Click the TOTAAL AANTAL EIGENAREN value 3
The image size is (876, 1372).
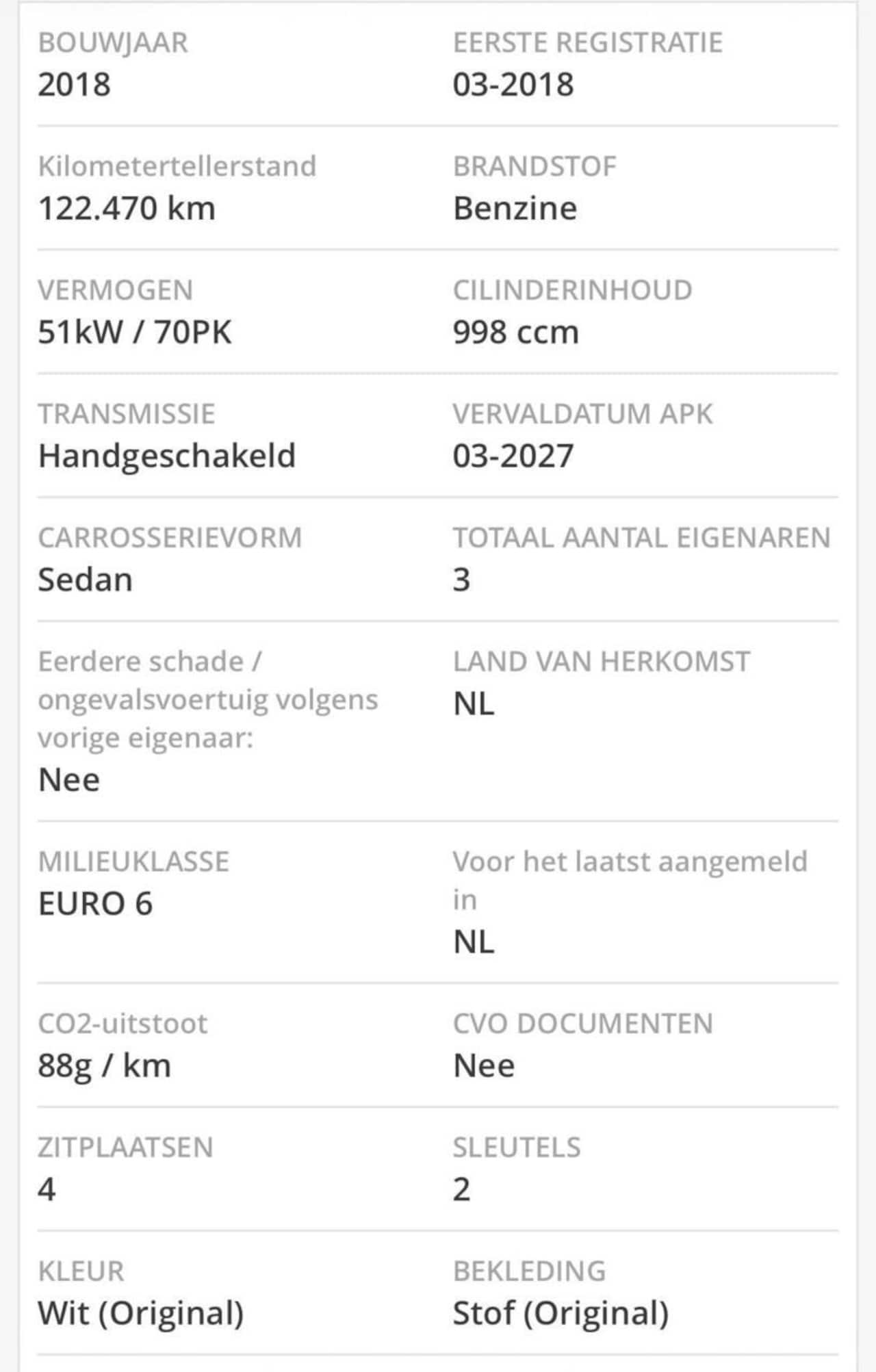tap(461, 580)
